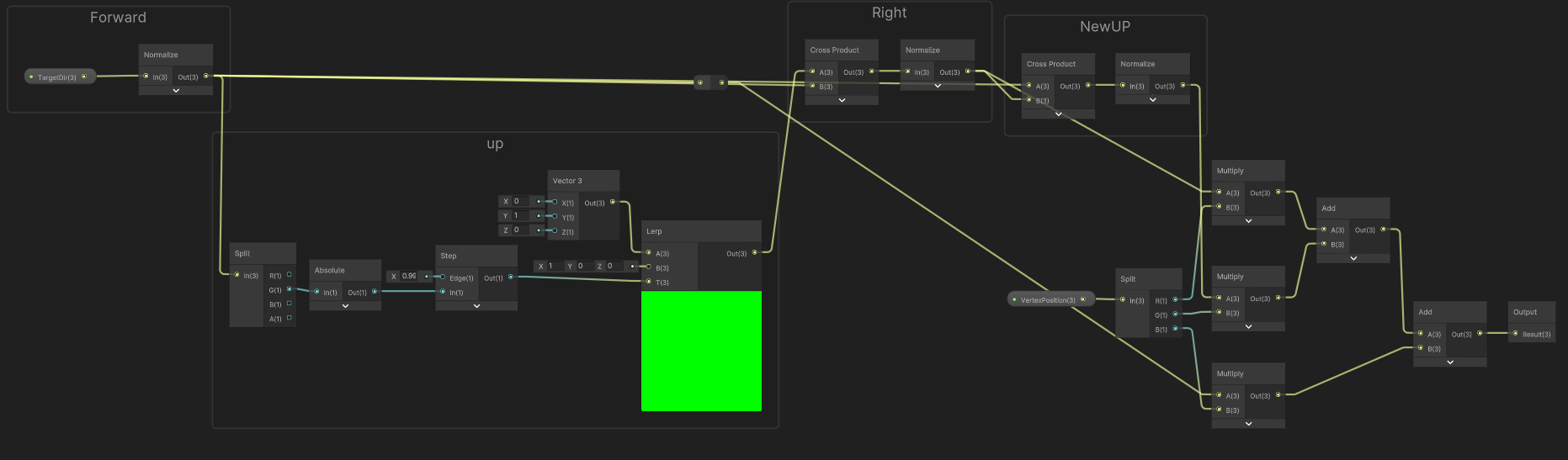The width and height of the screenshot is (1568, 460).
Task: Select header of the final Add node
Action: click(1449, 312)
